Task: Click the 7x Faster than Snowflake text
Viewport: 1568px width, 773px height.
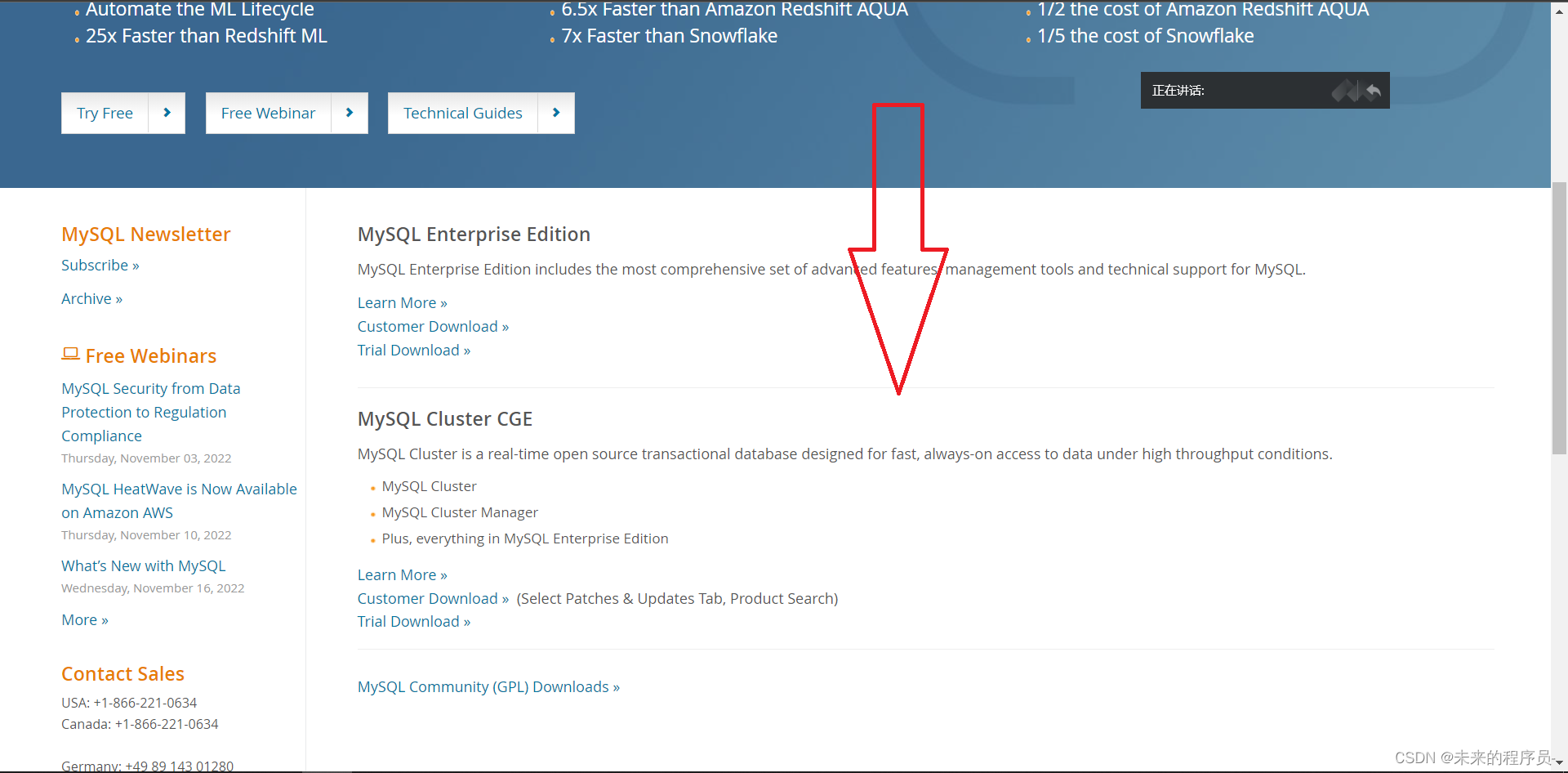Action: (x=670, y=36)
